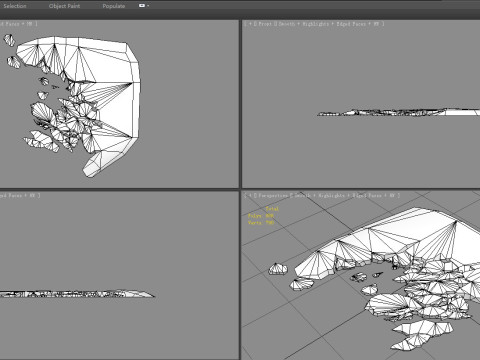This screenshot has height=360, width=480.
Task: Select the flat mesh in Front viewport
Action: tap(398, 112)
